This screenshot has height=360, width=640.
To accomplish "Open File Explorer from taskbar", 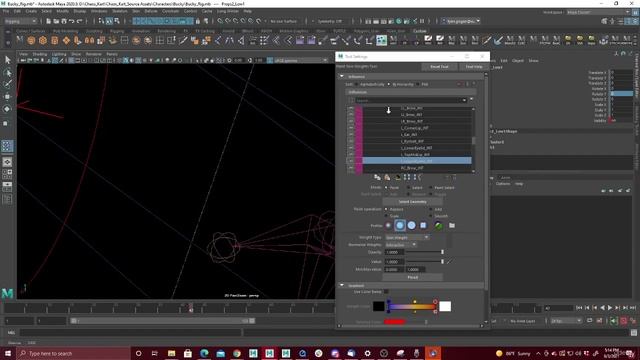I will click(x=171, y=353).
